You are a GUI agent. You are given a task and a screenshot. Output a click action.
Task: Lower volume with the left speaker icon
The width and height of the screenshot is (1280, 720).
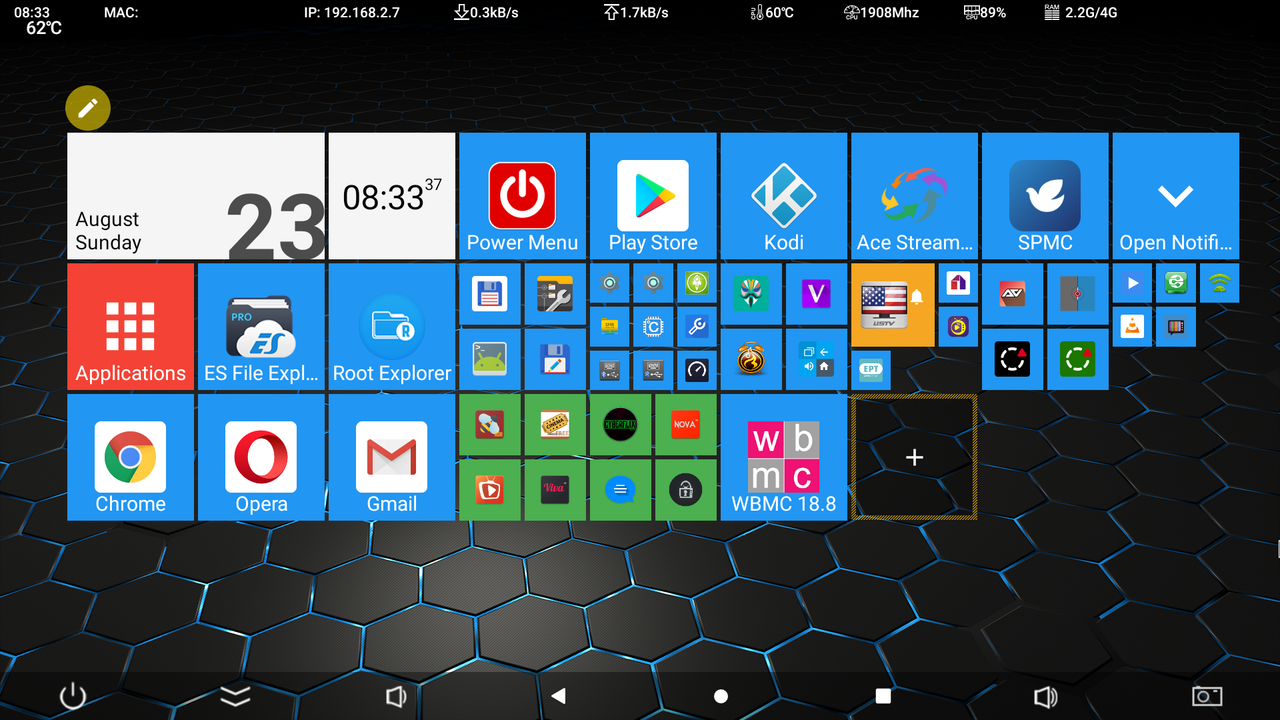pos(396,696)
